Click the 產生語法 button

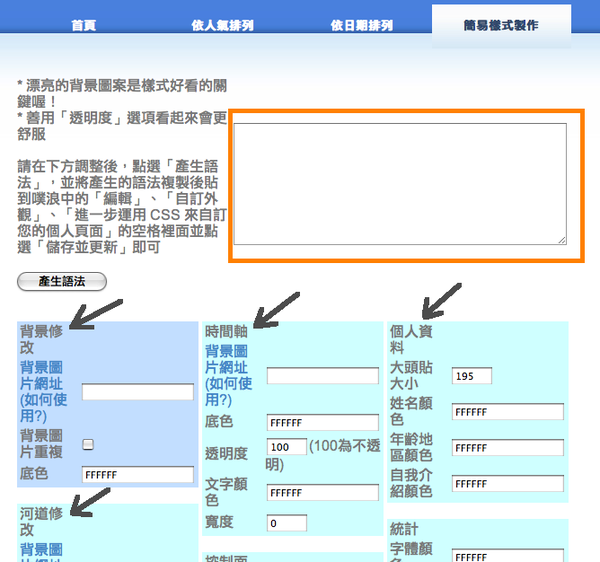[x=62, y=281]
